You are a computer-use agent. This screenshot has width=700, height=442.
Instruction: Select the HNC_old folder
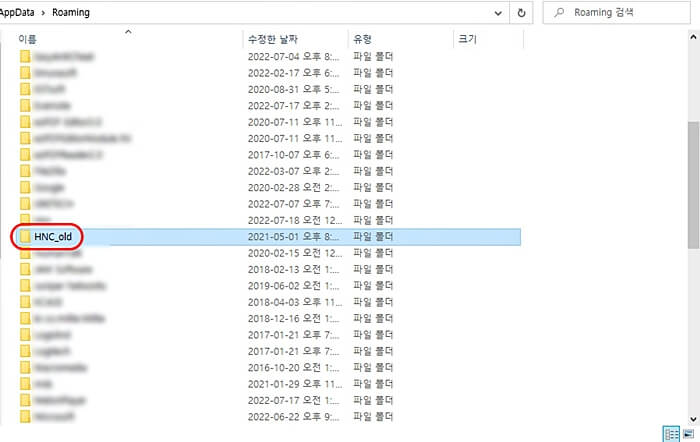(269, 237)
